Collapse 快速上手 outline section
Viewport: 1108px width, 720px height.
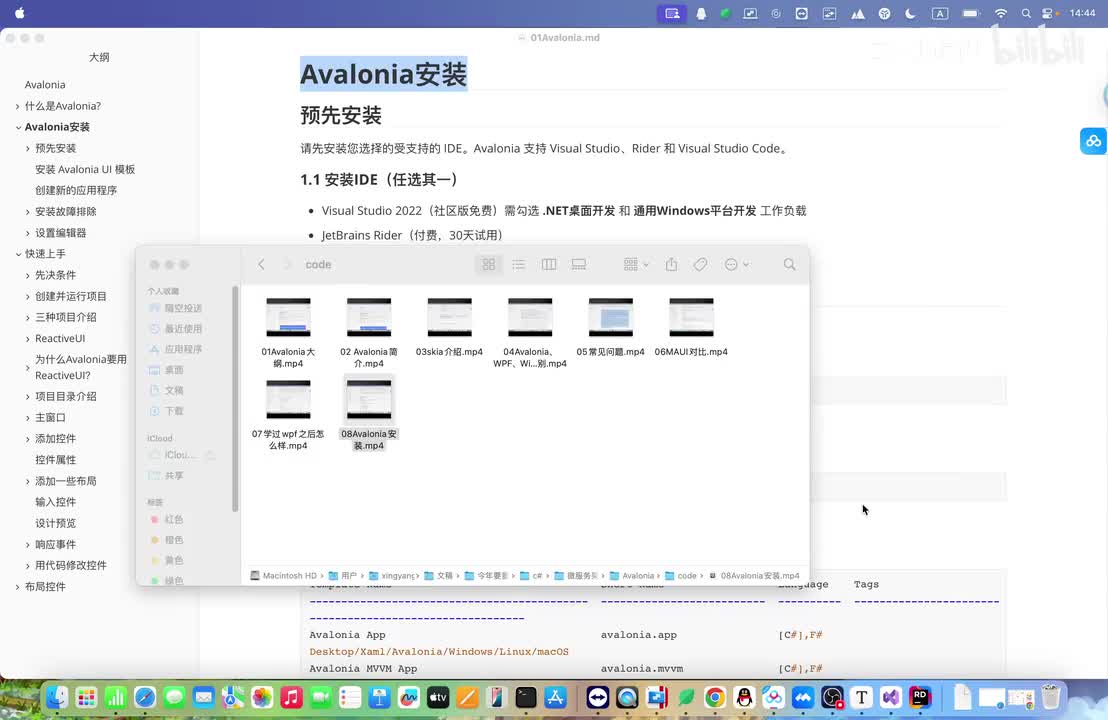18,254
